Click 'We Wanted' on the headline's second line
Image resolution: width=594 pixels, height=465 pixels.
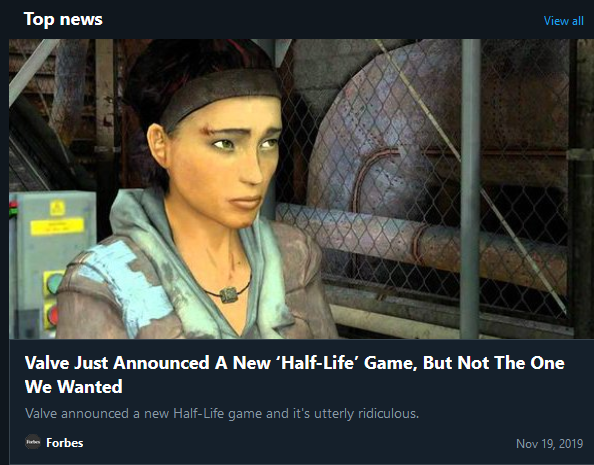coord(73,387)
